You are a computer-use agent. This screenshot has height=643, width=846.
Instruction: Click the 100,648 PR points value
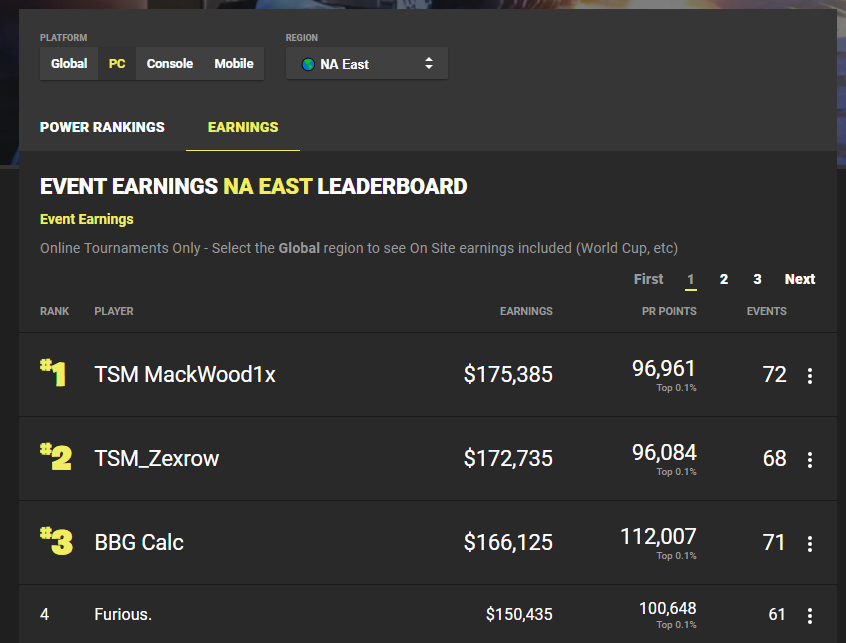[668, 608]
